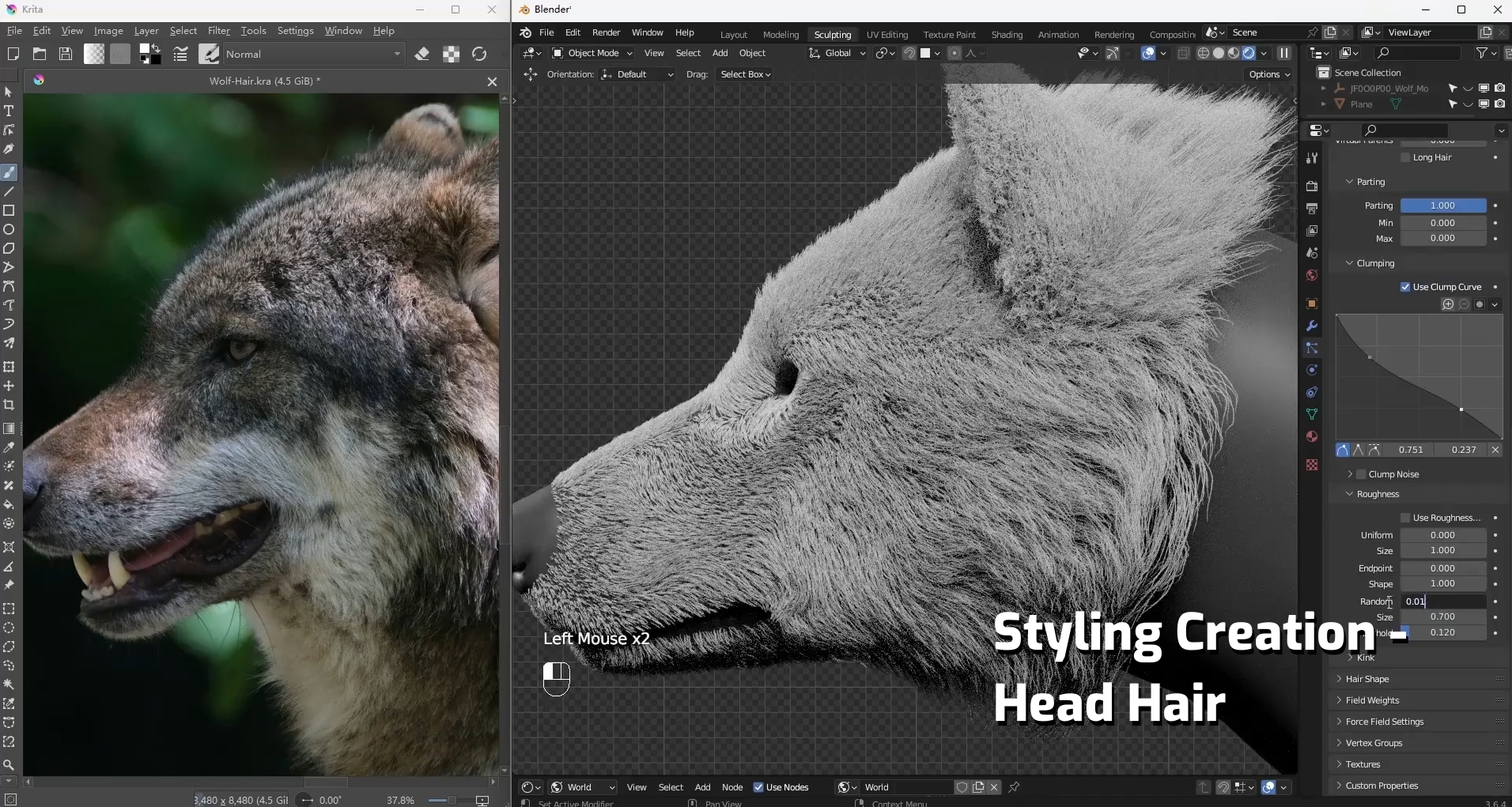The width and height of the screenshot is (1512, 807).
Task: Select the Zoom tool in Krita toolbox
Action: point(9,764)
